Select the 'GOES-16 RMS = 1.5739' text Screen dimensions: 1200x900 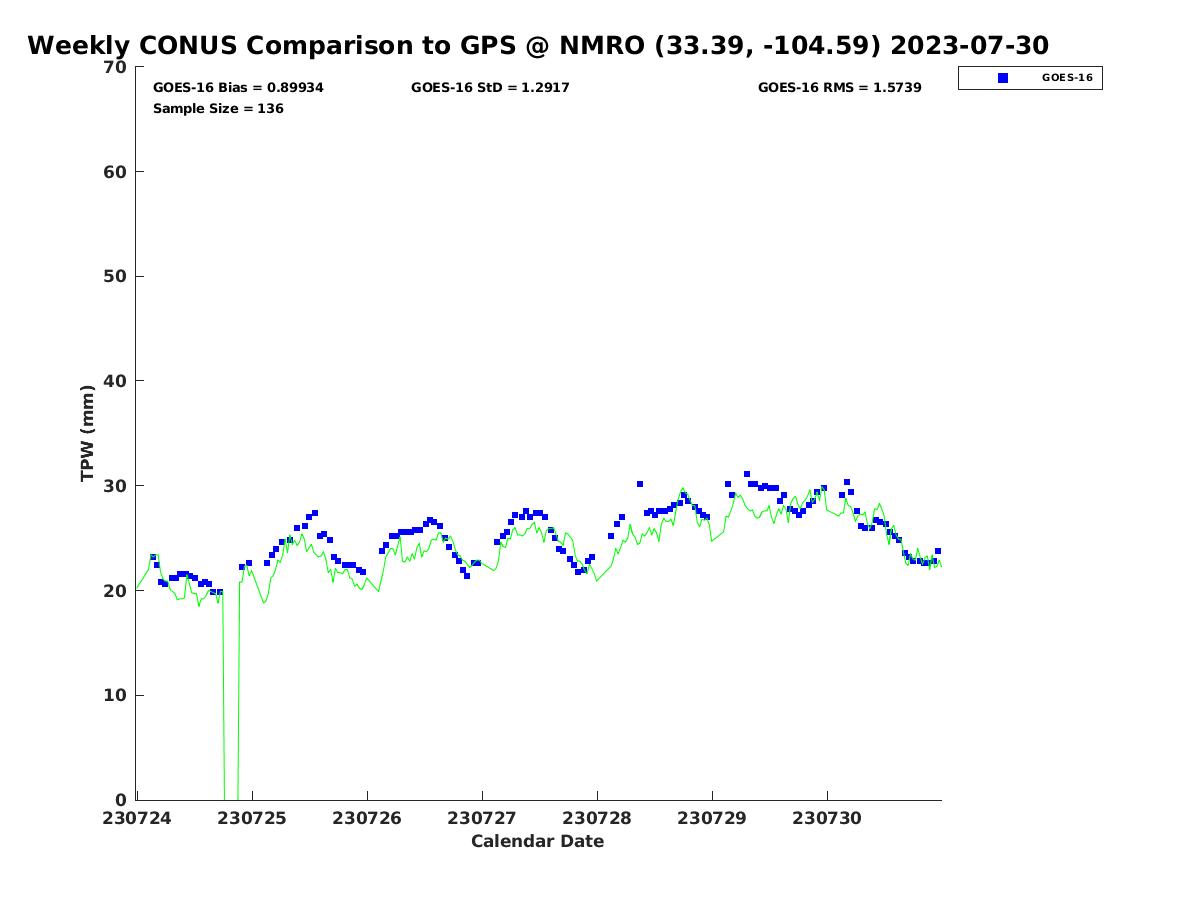click(x=840, y=88)
